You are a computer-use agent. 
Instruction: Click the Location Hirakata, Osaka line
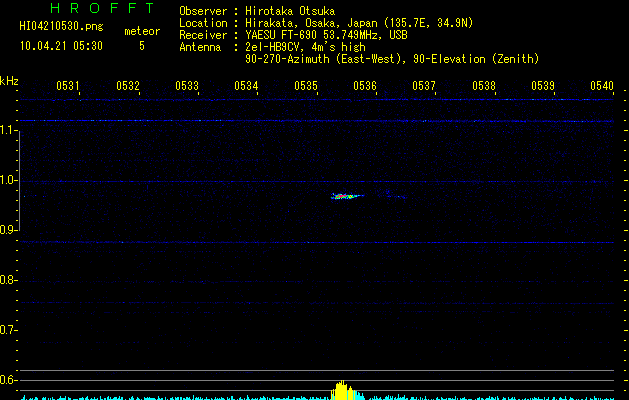(x=326, y=23)
